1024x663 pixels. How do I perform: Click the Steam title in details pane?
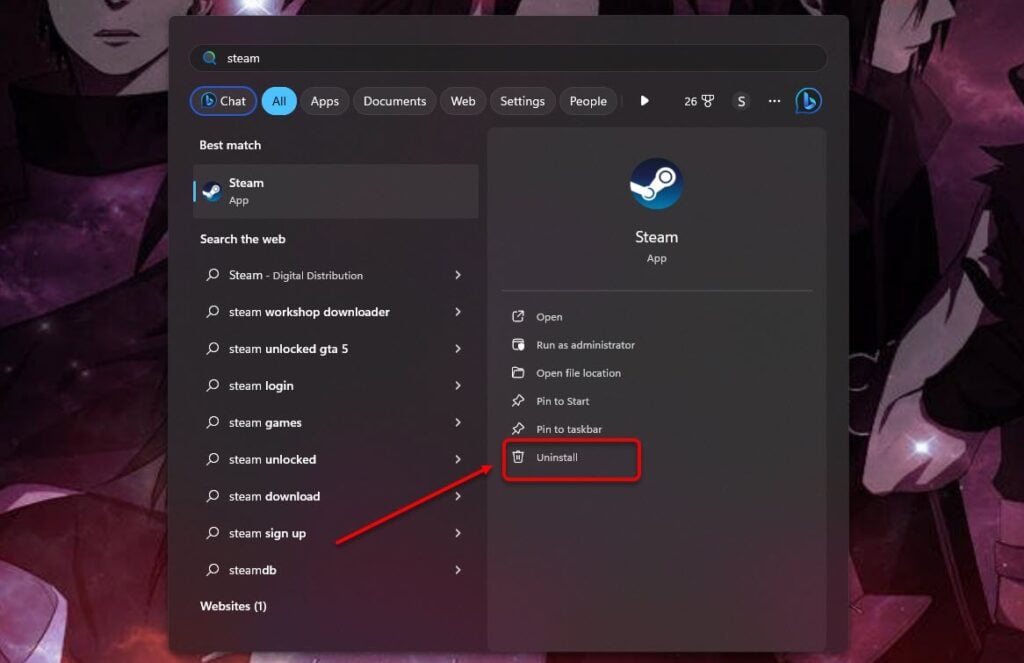tap(656, 237)
